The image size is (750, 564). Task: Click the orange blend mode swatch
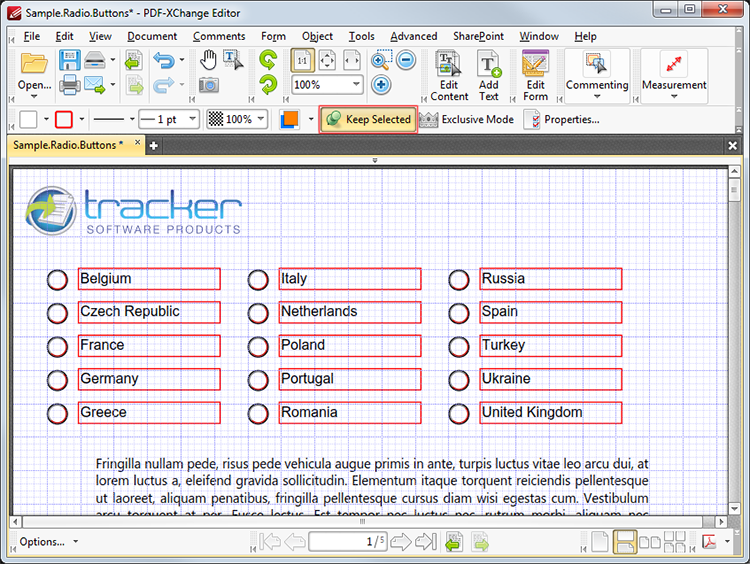coord(289,119)
